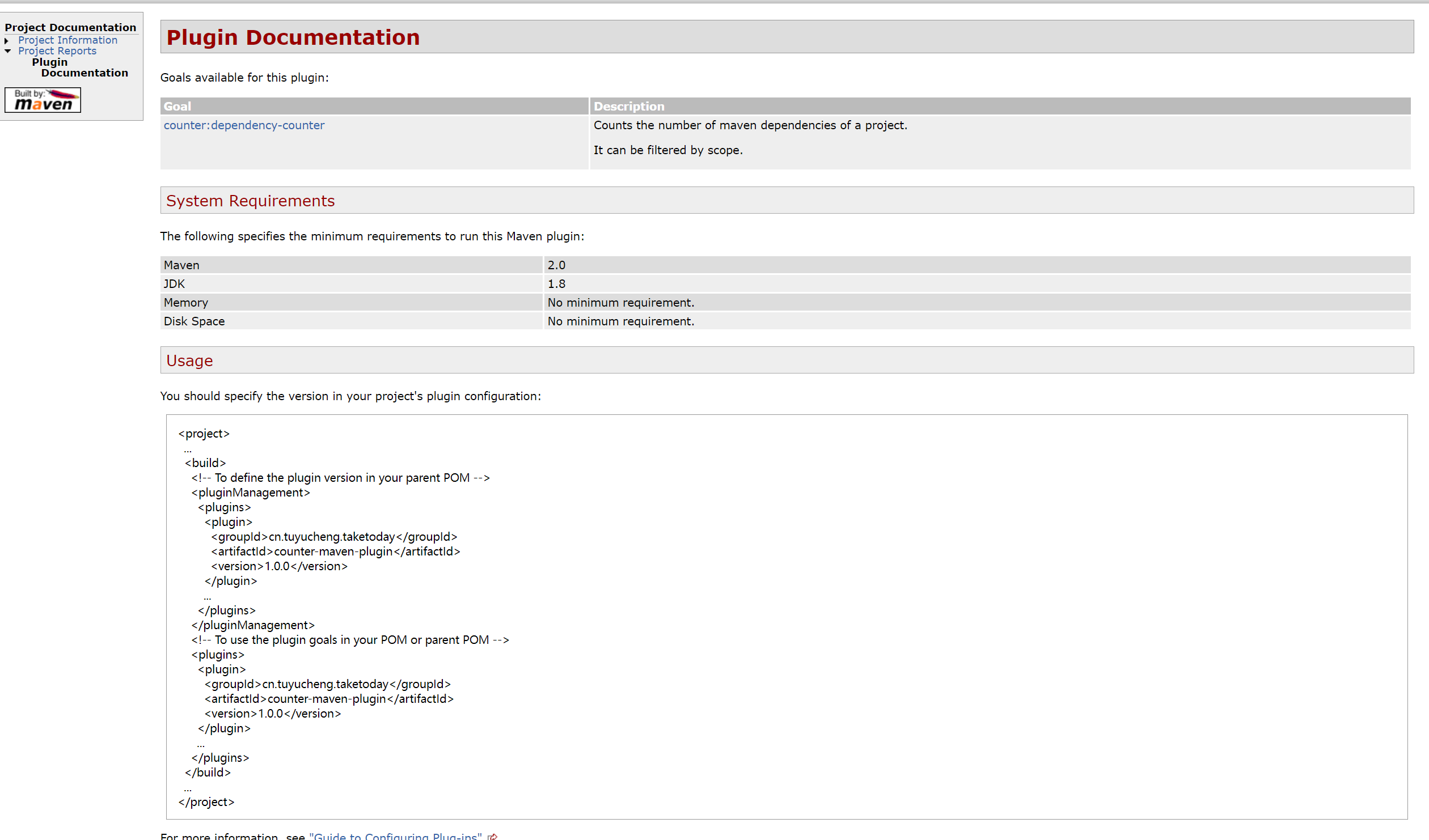Click 'Goals available for this plugin' text
This screenshot has height=840, width=1429.
[244, 78]
